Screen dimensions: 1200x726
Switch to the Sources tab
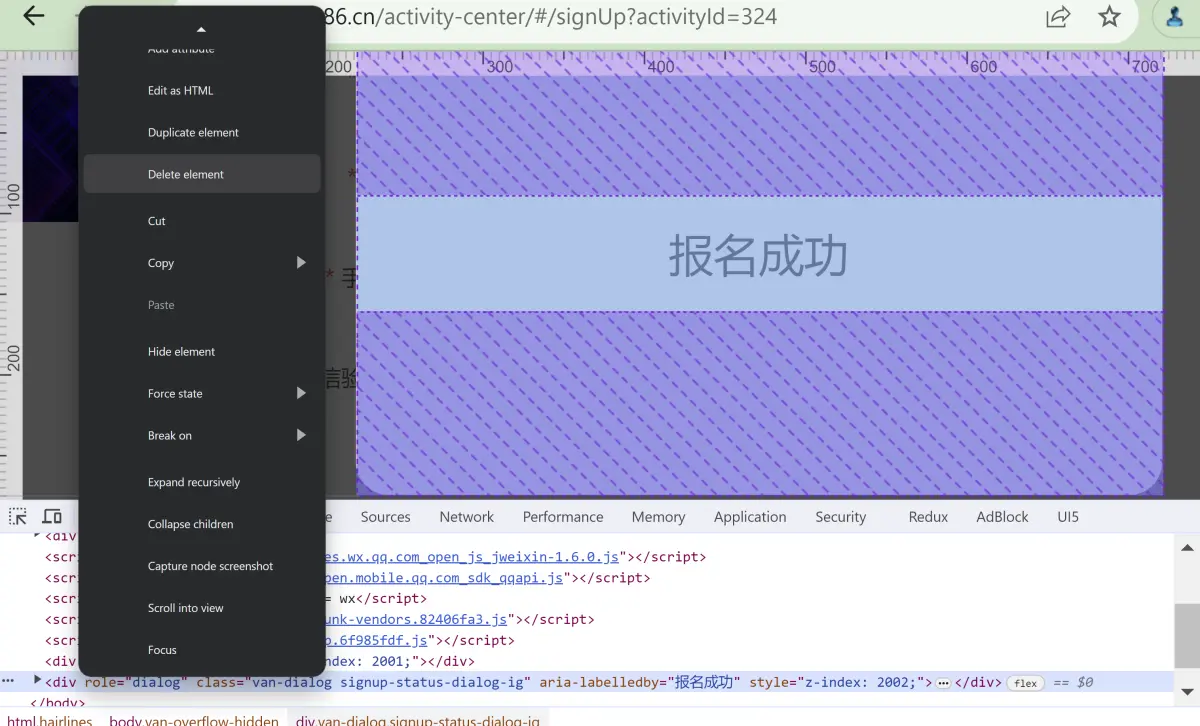[385, 517]
